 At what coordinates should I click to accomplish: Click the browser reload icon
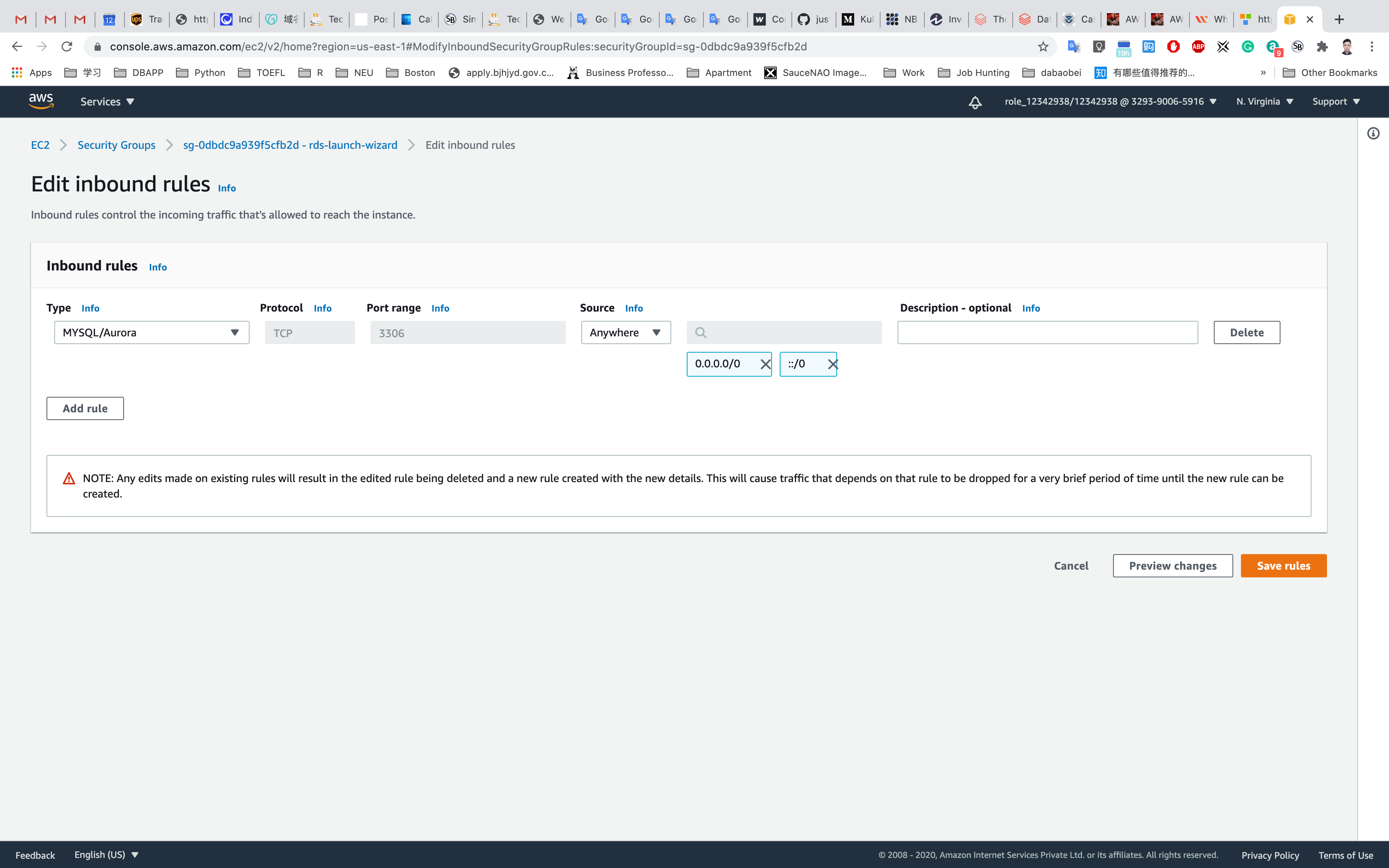[67, 46]
